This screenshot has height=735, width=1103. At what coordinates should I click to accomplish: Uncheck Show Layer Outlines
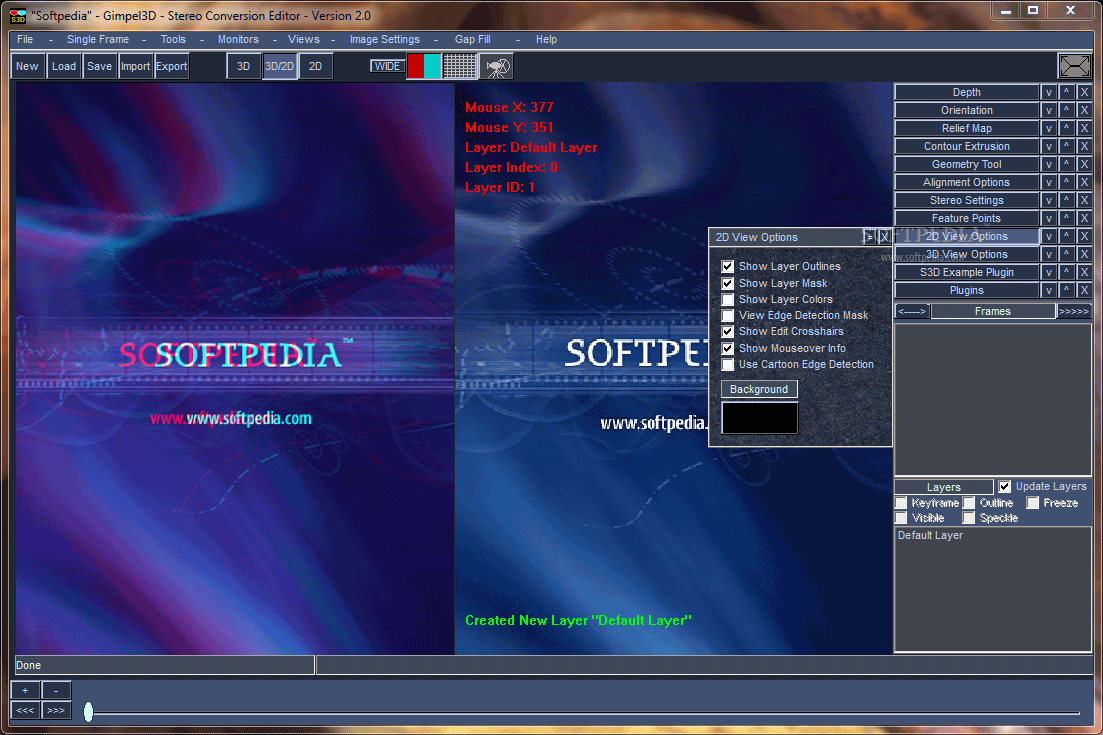[x=727, y=267]
